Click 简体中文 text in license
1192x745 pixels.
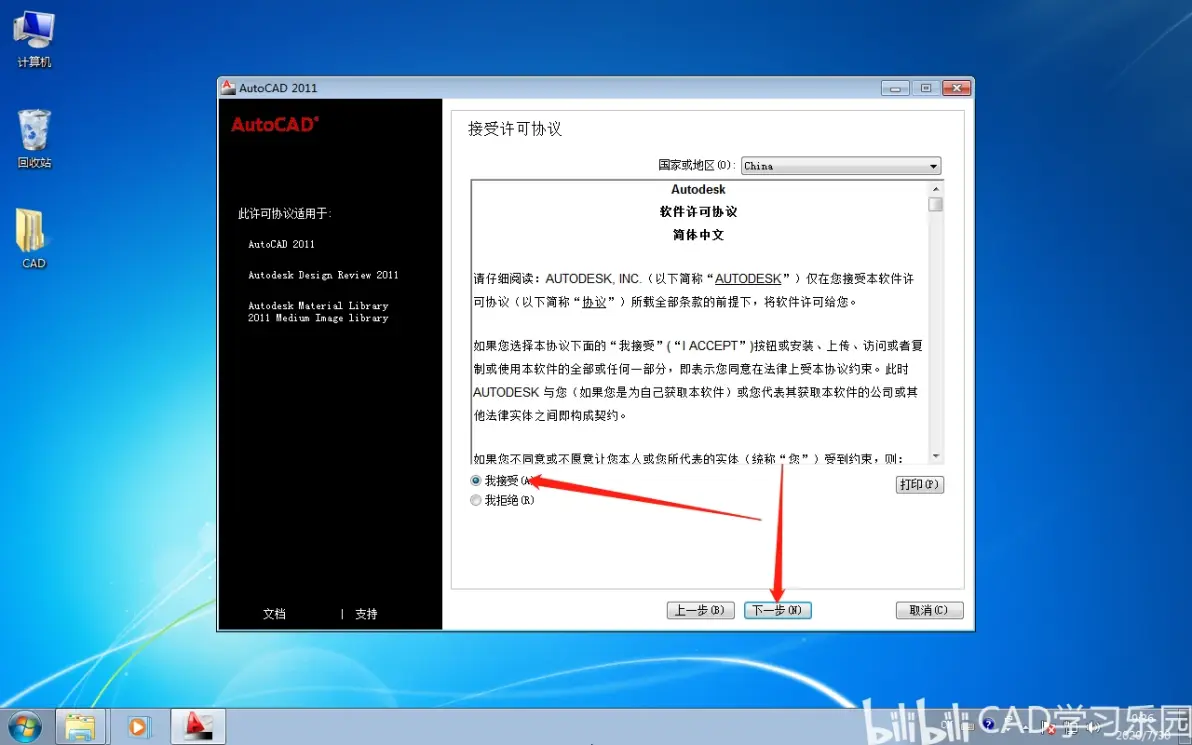(x=698, y=235)
